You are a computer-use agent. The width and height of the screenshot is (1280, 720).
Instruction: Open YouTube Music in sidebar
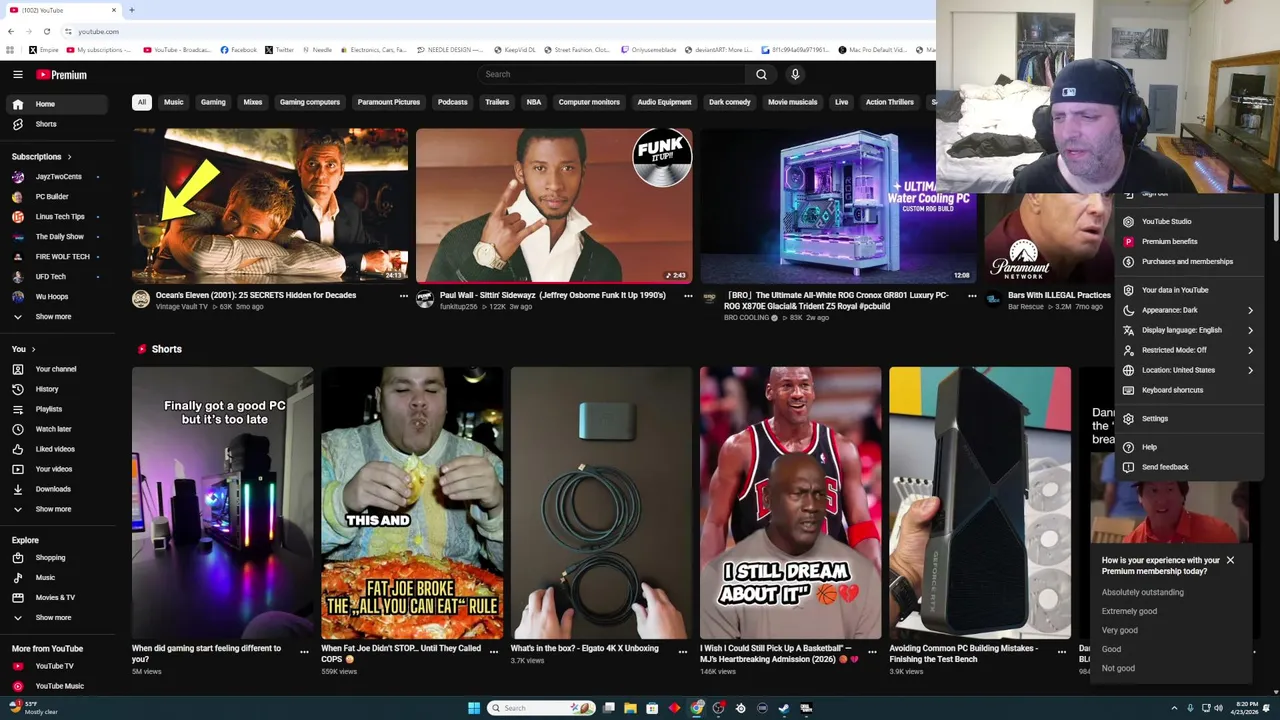(56, 686)
